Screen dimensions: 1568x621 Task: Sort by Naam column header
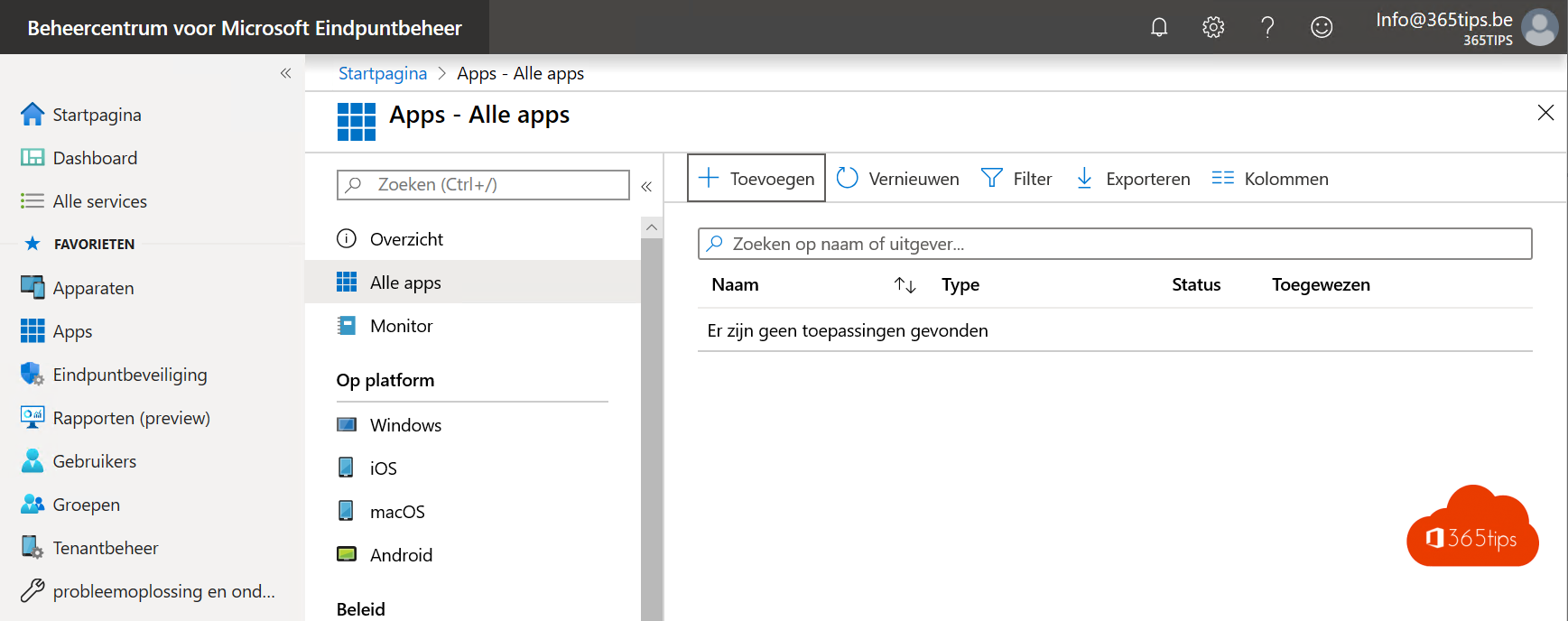pyautogui.click(x=735, y=285)
